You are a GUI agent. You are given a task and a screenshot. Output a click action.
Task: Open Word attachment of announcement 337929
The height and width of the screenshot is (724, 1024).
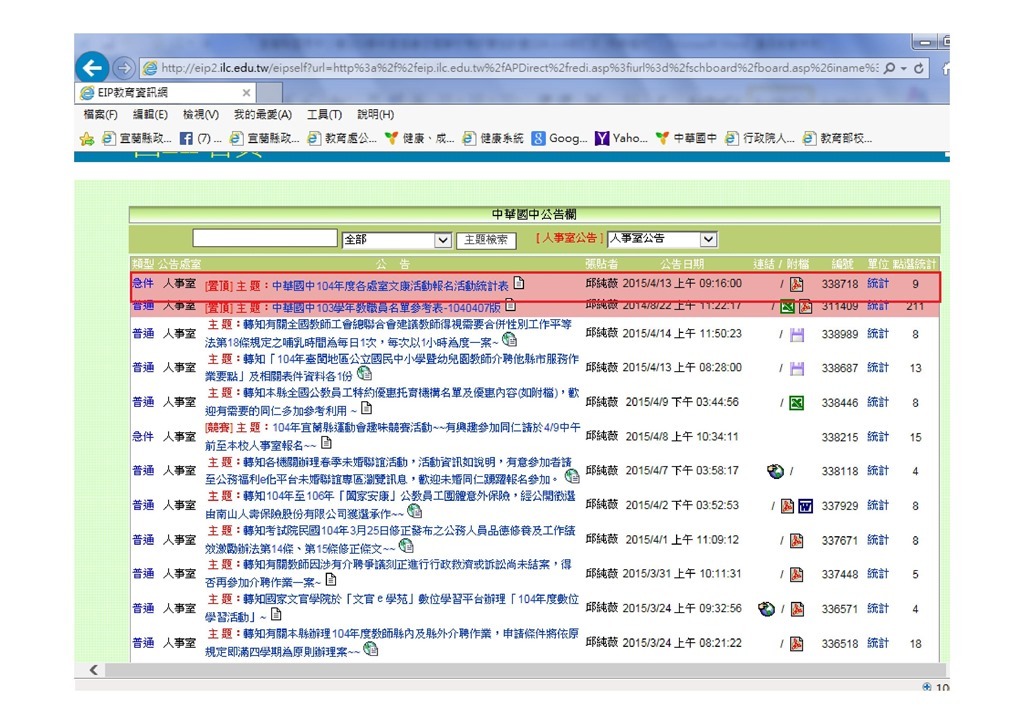[x=806, y=506]
